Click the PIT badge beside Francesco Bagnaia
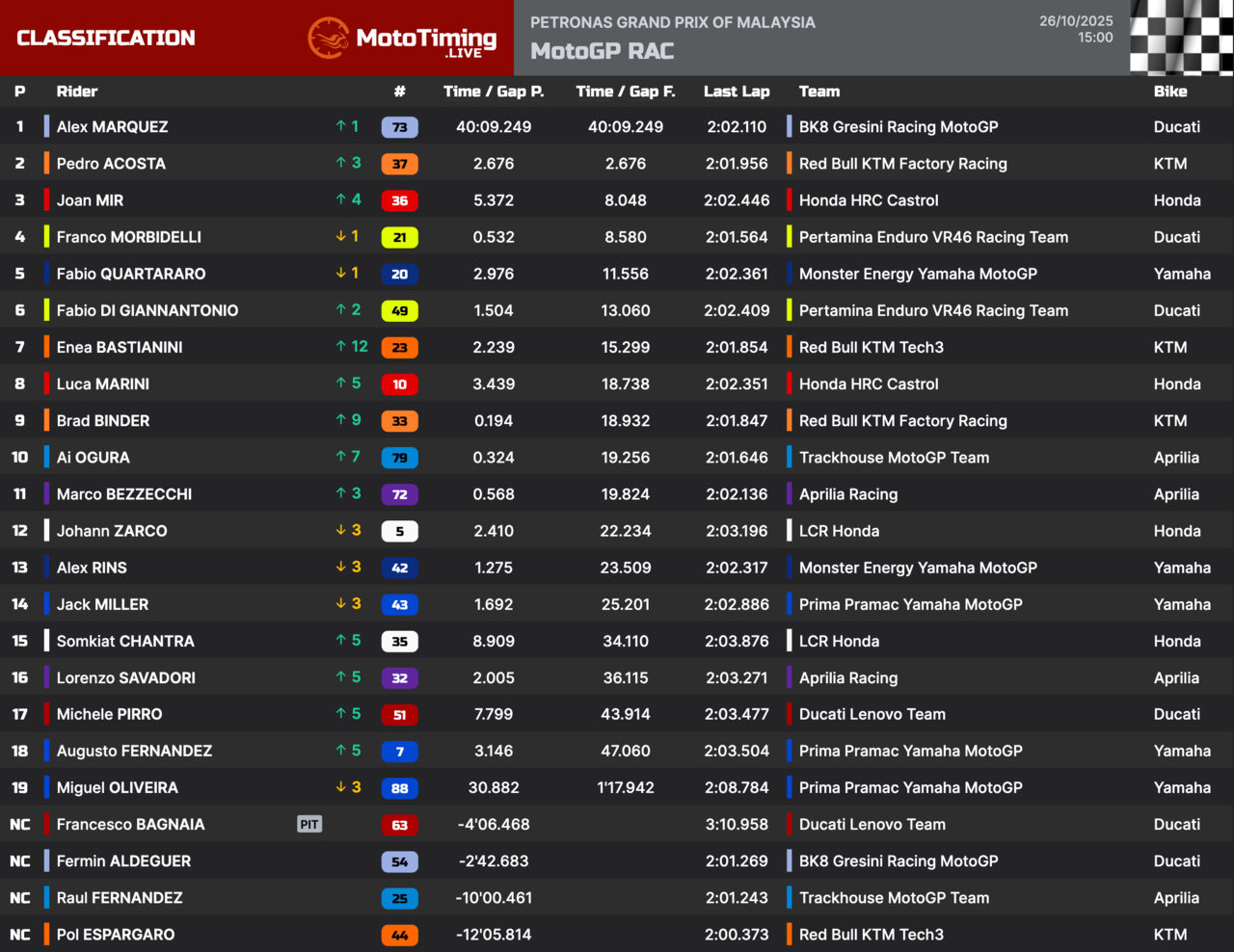Screen dimensions: 1234x952 [x=309, y=825]
